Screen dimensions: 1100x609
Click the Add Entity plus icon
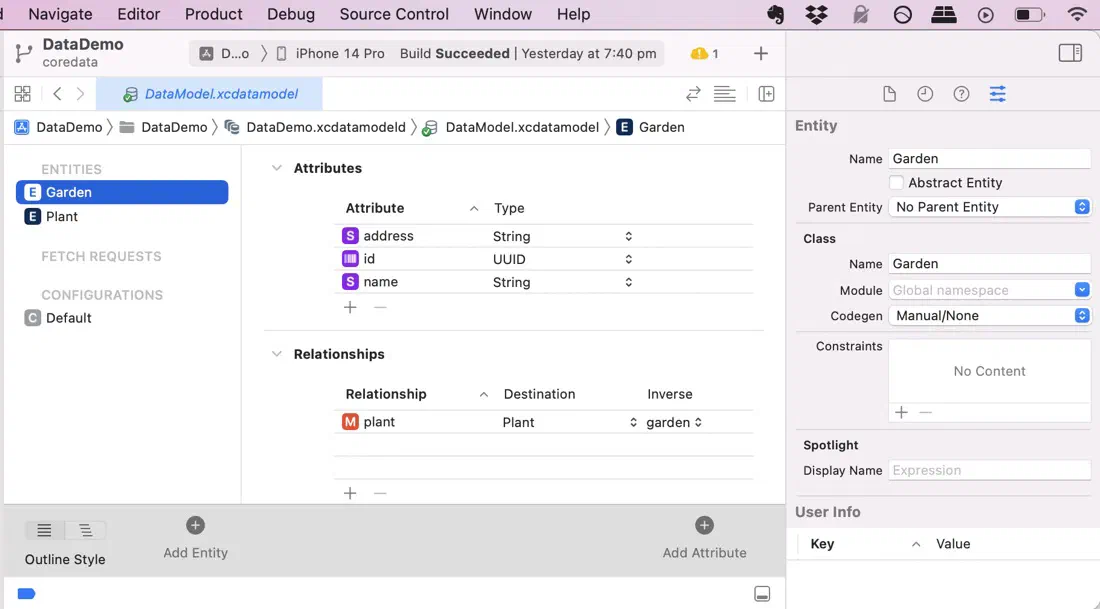tap(195, 525)
